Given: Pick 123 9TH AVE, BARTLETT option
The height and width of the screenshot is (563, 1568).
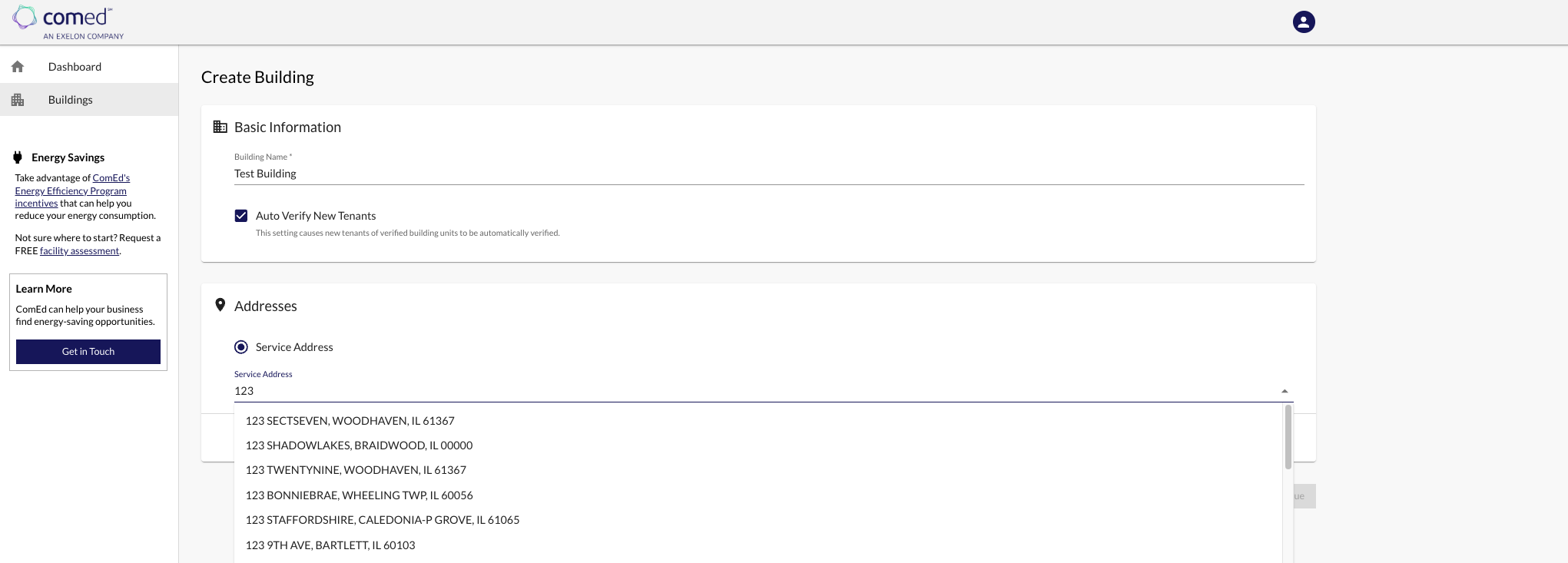Looking at the screenshot, I should 330,545.
